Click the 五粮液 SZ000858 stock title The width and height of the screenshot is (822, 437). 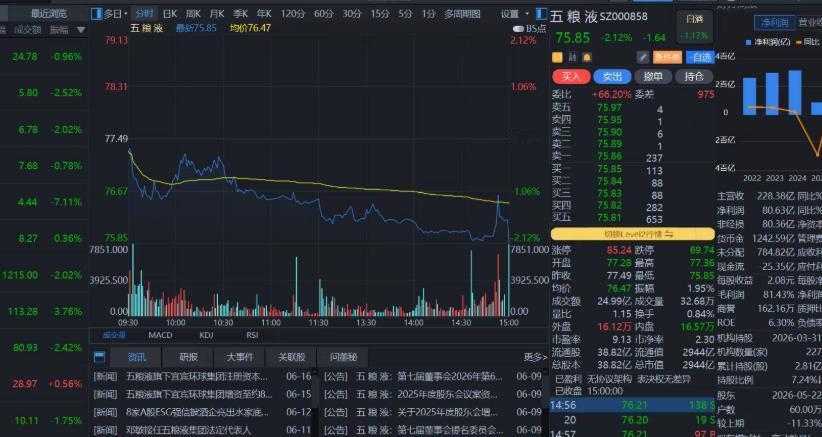pos(598,17)
